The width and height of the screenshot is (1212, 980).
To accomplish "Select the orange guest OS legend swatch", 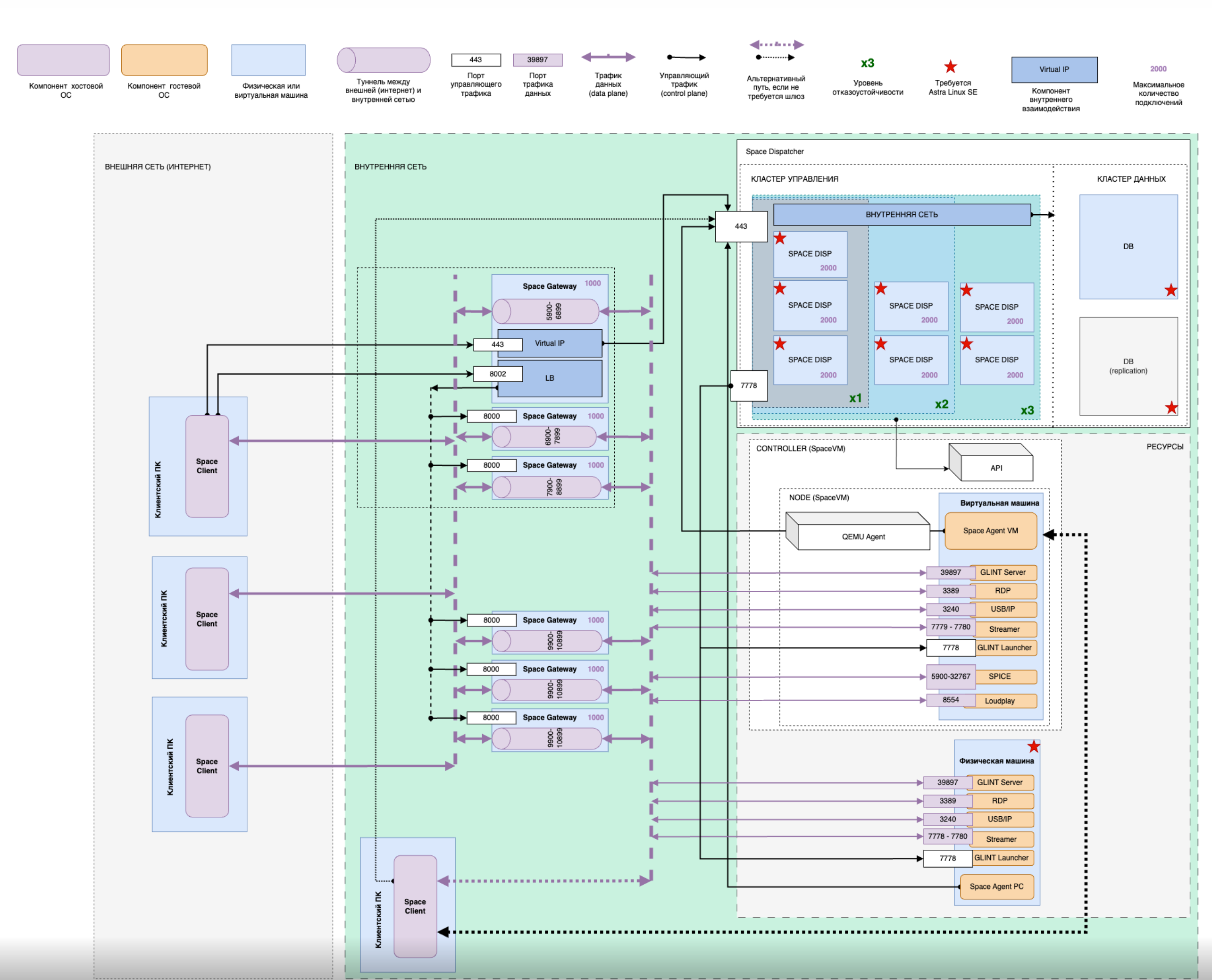I will coord(164,60).
